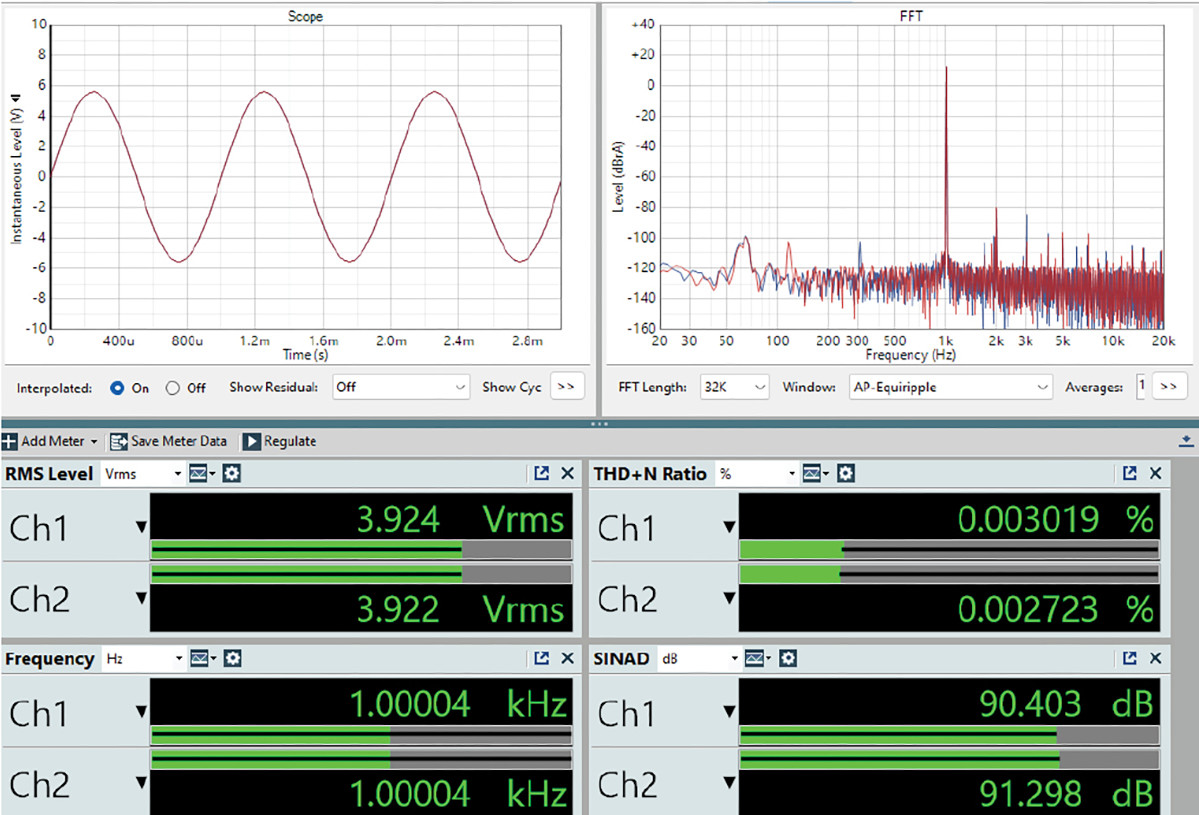Pop out the THD+N Ratio meter
This screenshot has height=815, width=1199.
[x=1129, y=473]
